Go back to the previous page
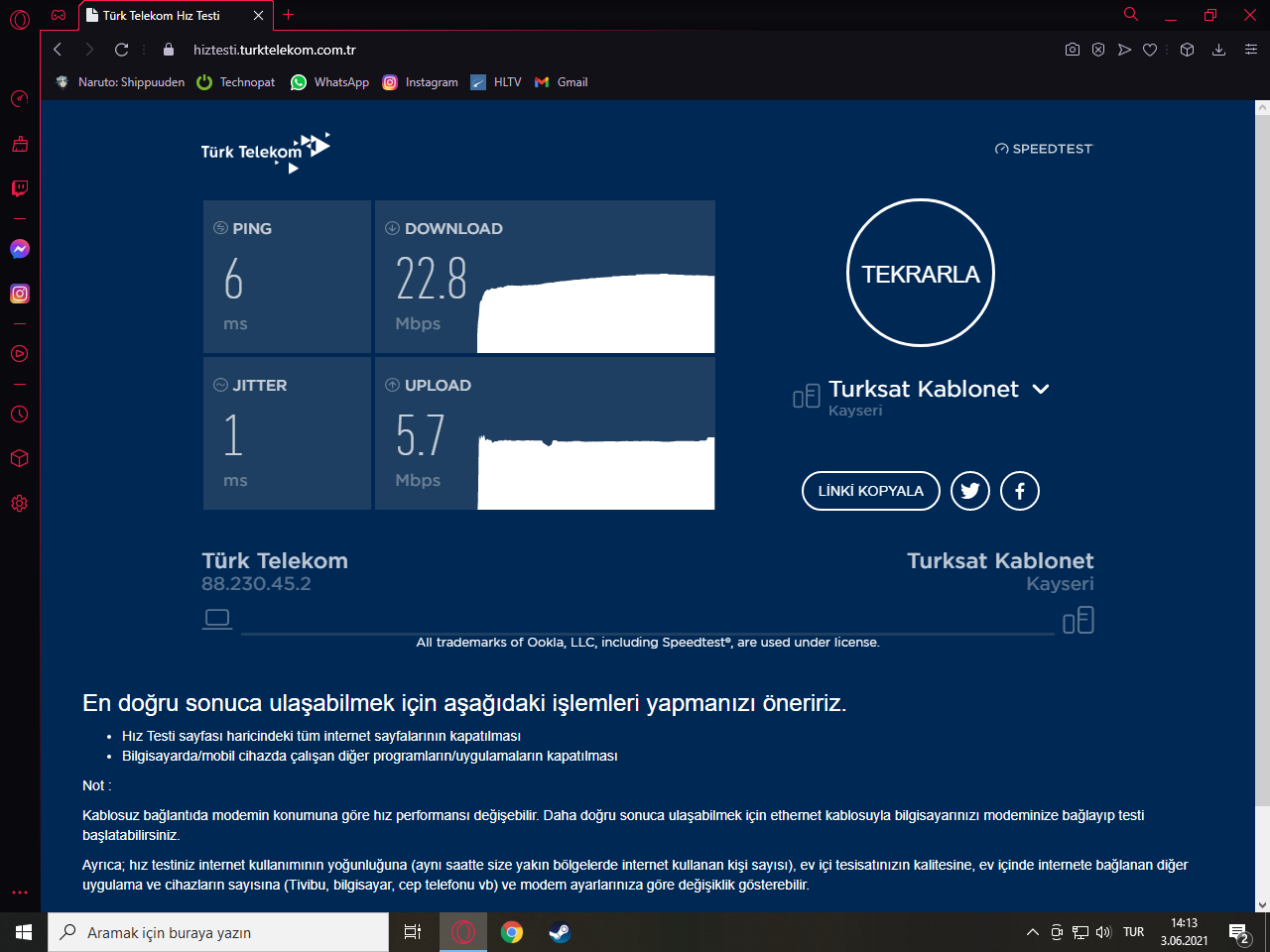This screenshot has height=952, width=1270. point(58,50)
